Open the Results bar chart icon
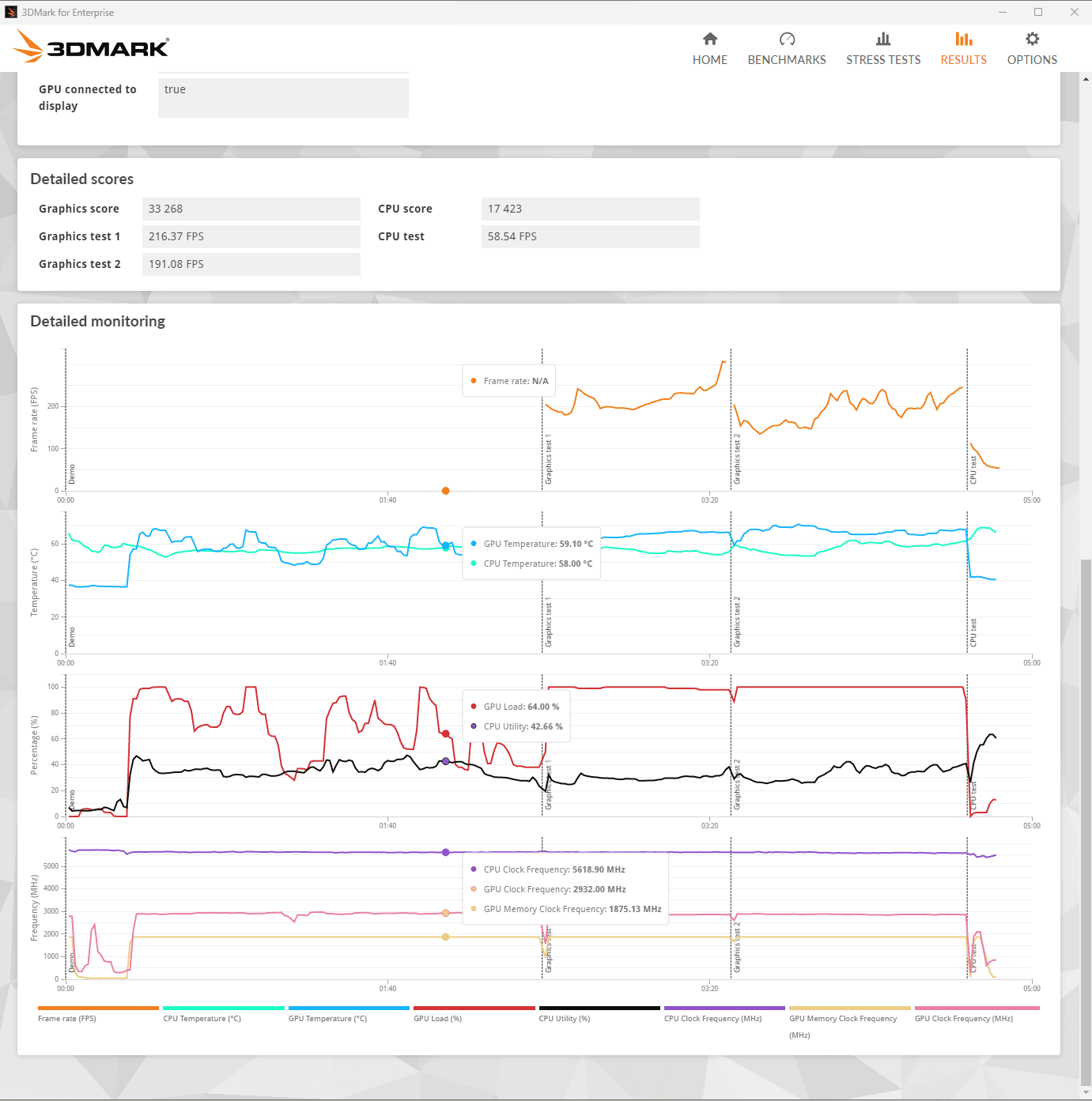Screen dimensions: 1092x1101 964,39
